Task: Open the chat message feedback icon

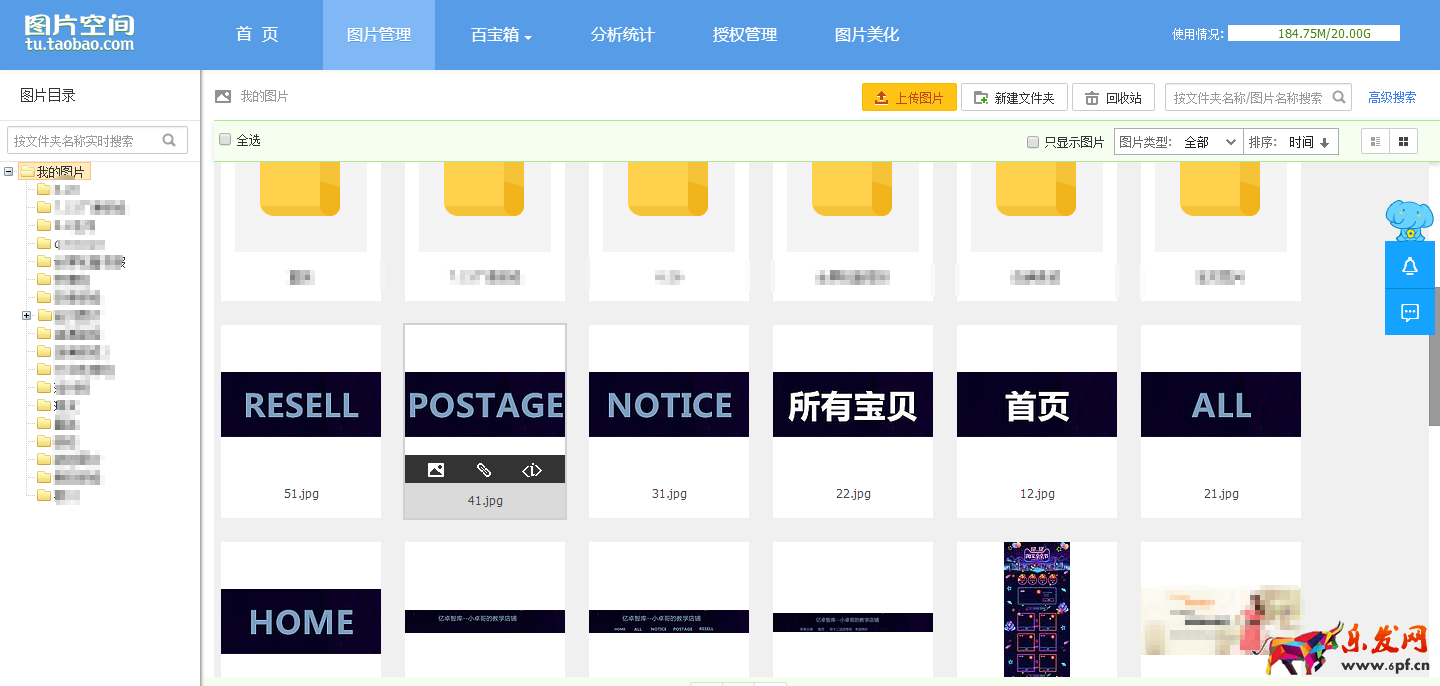Action: [1410, 312]
